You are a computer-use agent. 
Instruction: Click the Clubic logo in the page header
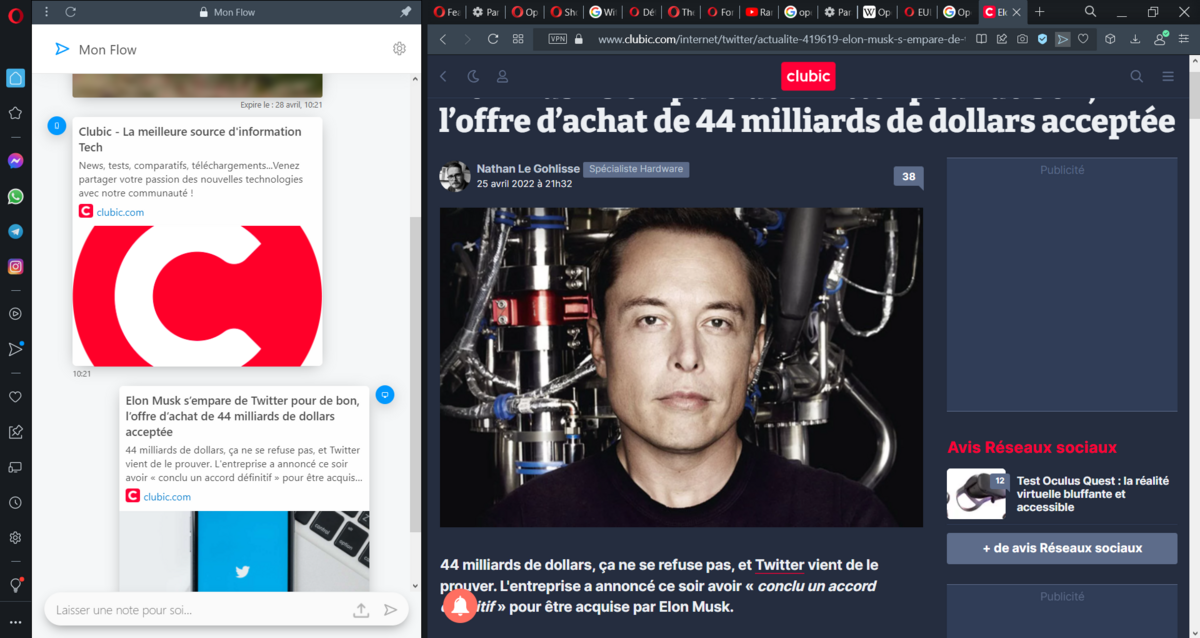coord(808,76)
